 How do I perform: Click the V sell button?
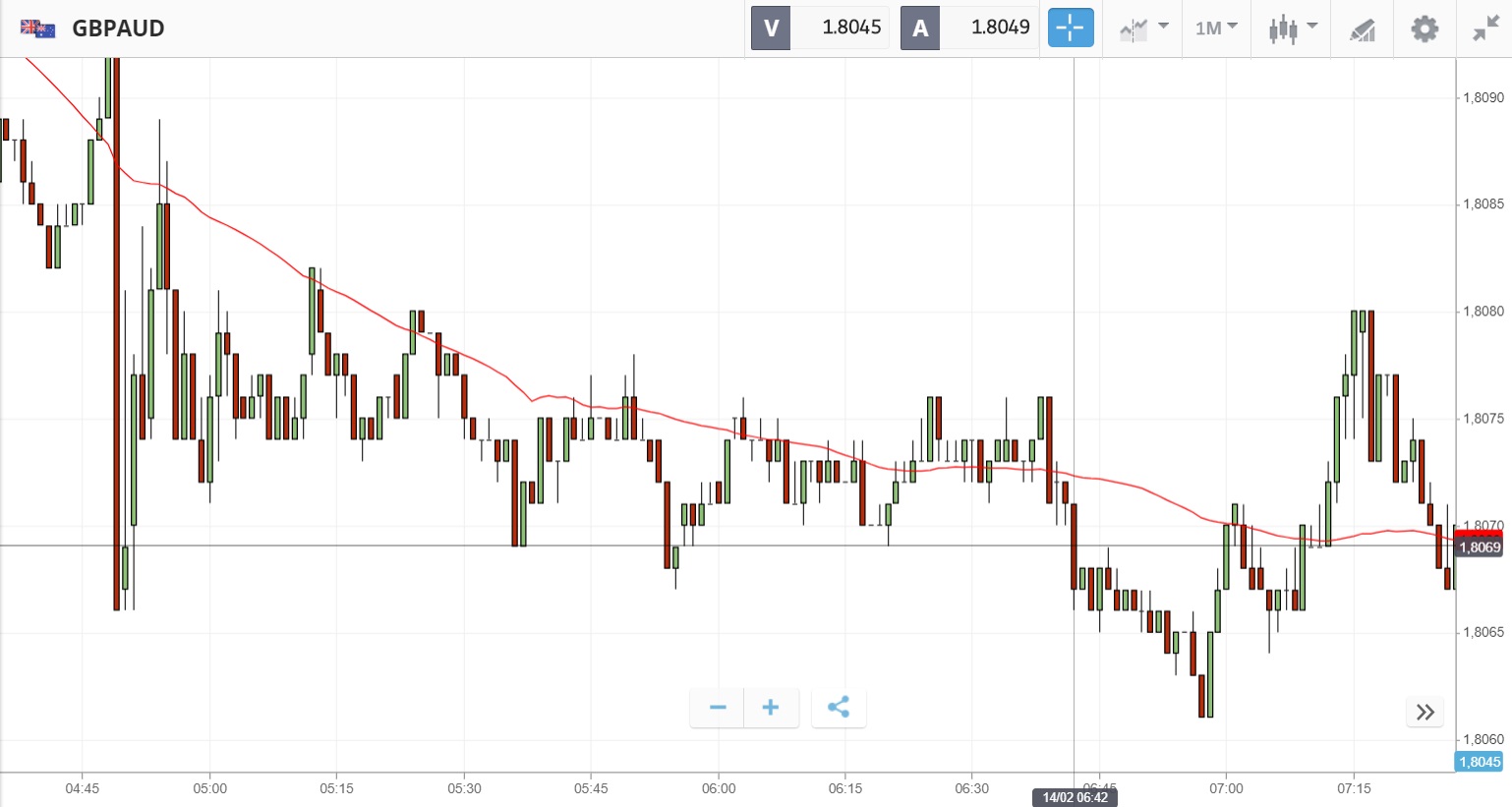[x=771, y=28]
